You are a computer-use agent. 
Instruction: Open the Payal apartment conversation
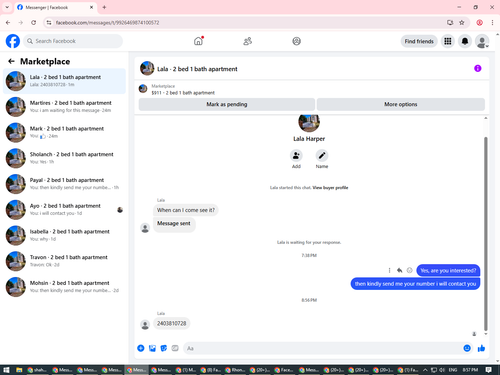[x=64, y=184]
